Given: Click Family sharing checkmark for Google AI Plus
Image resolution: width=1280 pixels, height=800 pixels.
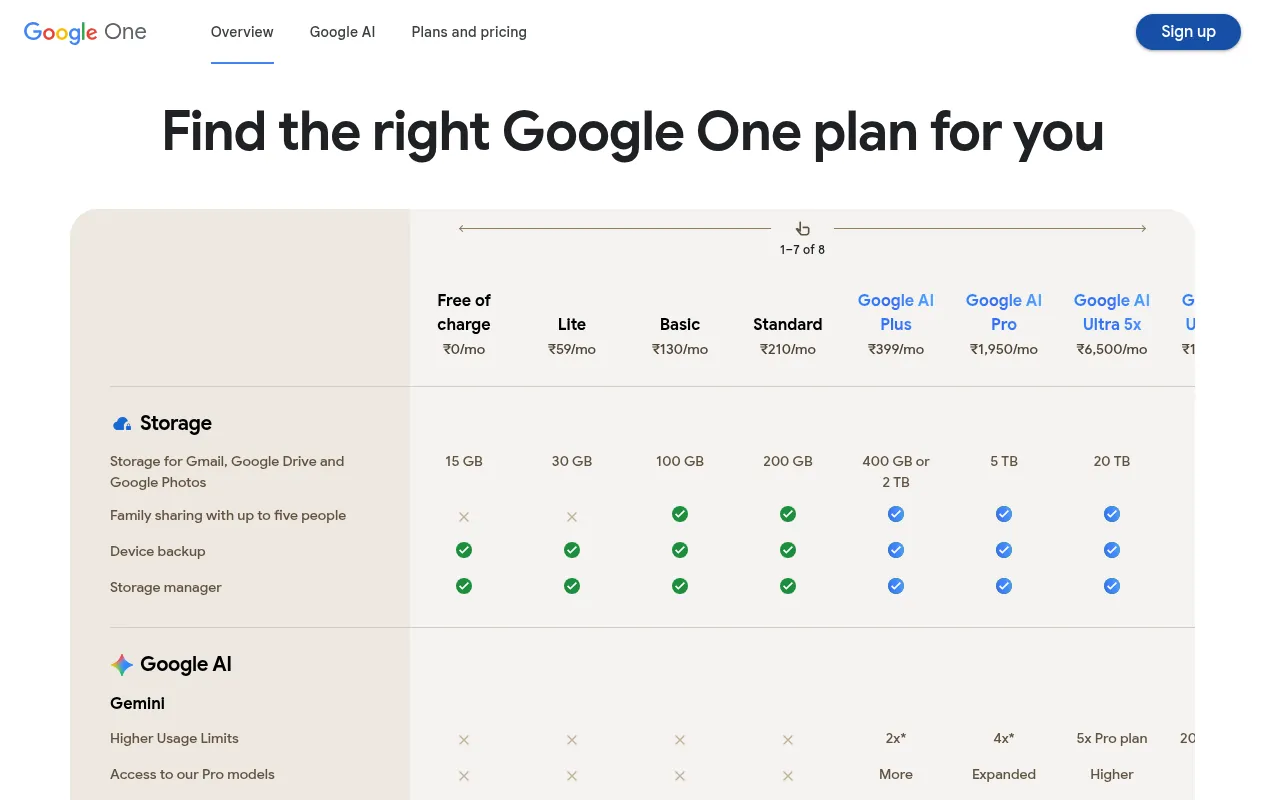Looking at the screenshot, I should pos(896,514).
